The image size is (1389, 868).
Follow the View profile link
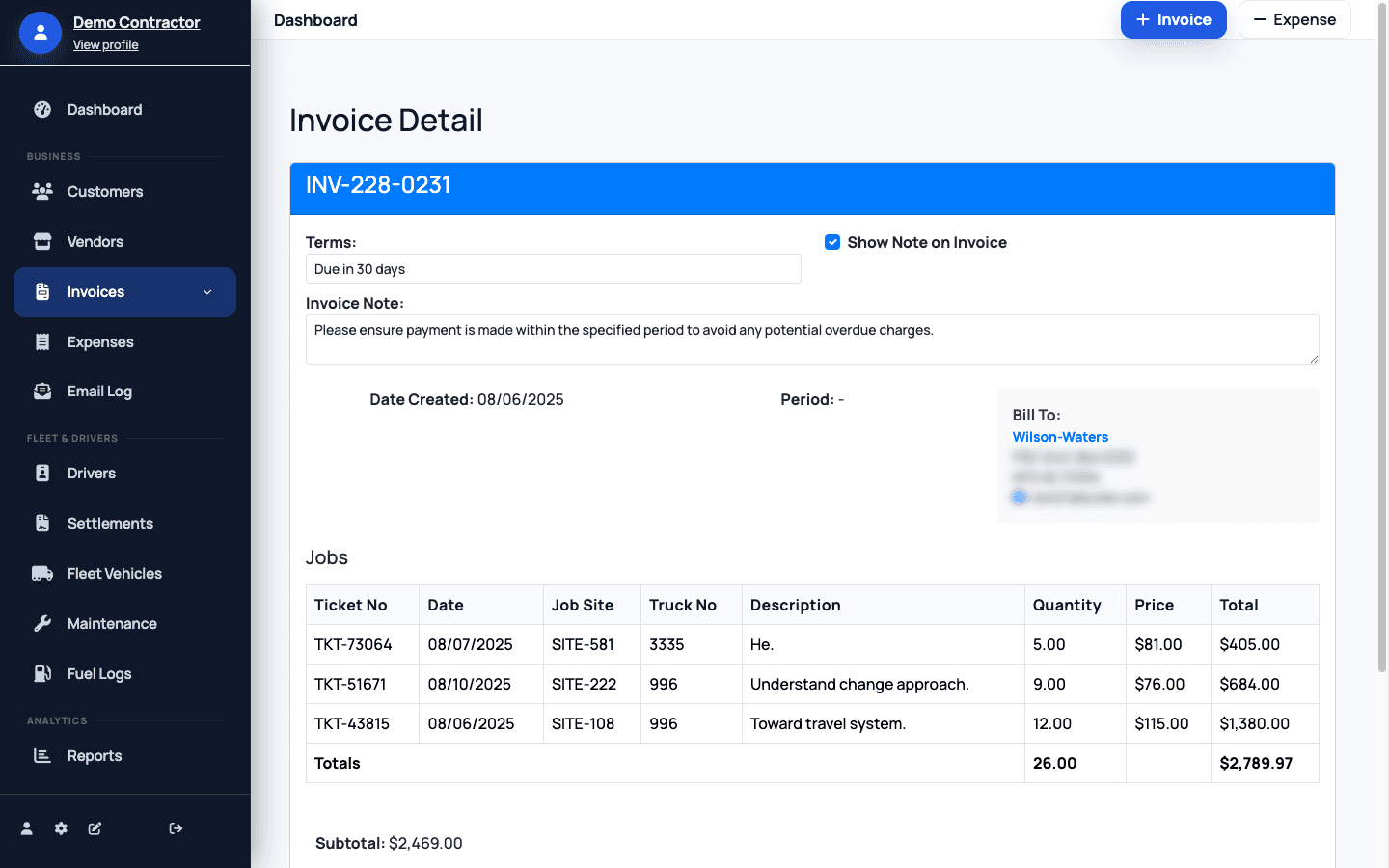[x=106, y=45]
